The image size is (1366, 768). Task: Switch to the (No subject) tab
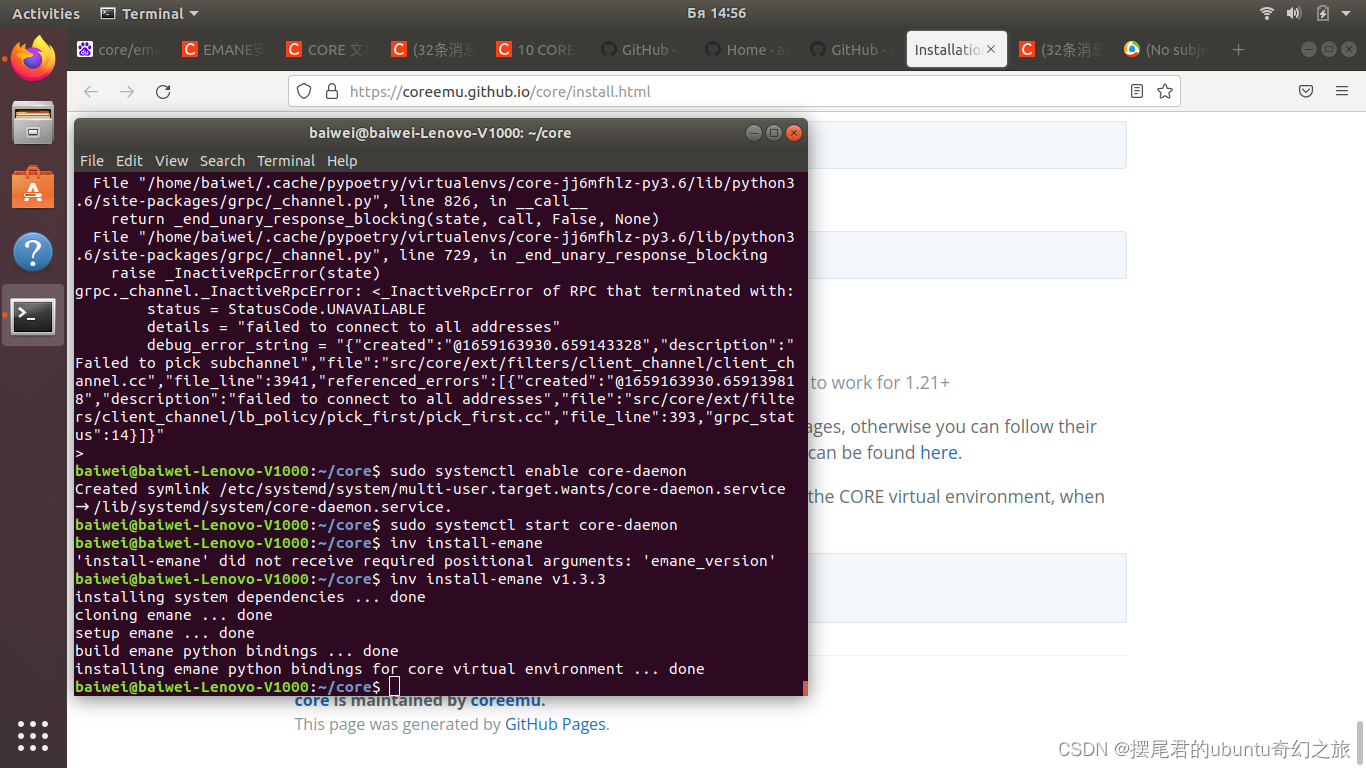tap(1165, 49)
